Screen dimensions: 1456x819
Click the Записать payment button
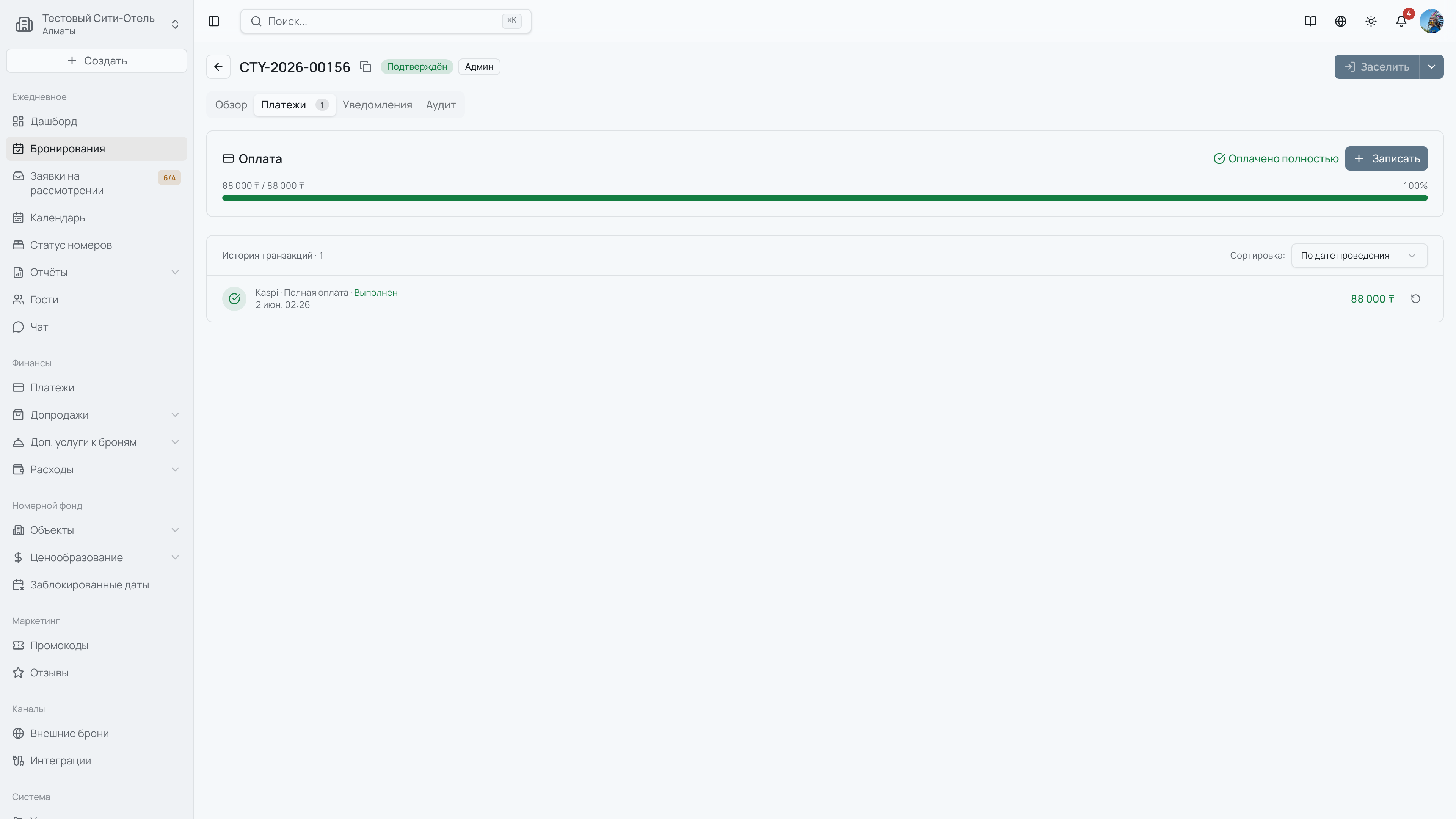coord(1386,158)
